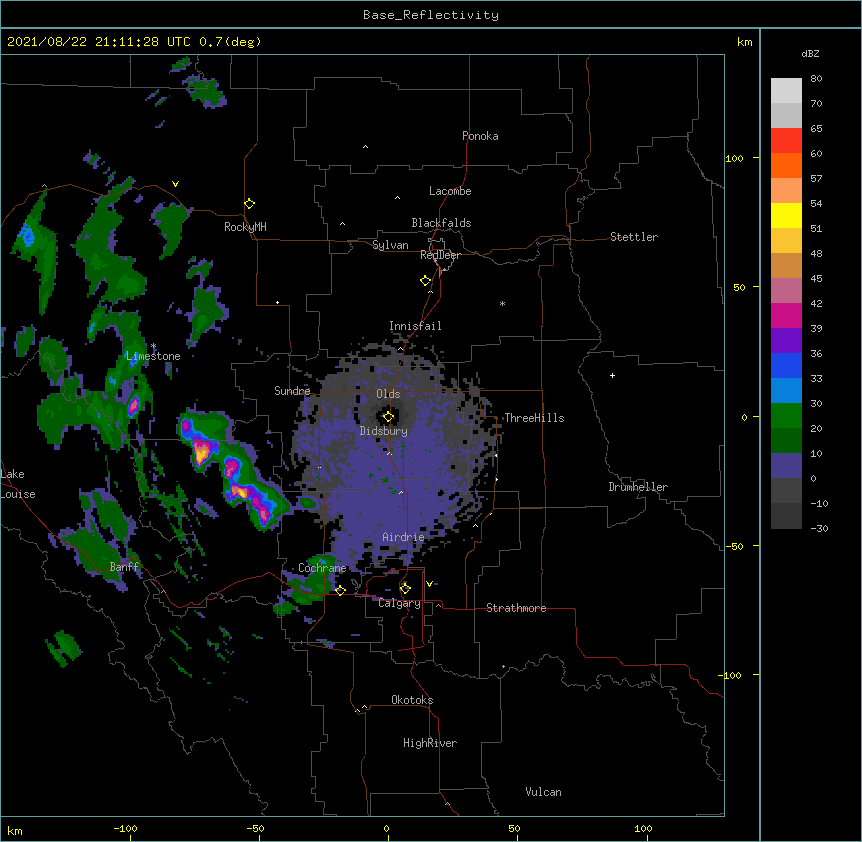Click the yellow radar site marker near Didsbury
The image size is (862, 842).
pos(388,416)
